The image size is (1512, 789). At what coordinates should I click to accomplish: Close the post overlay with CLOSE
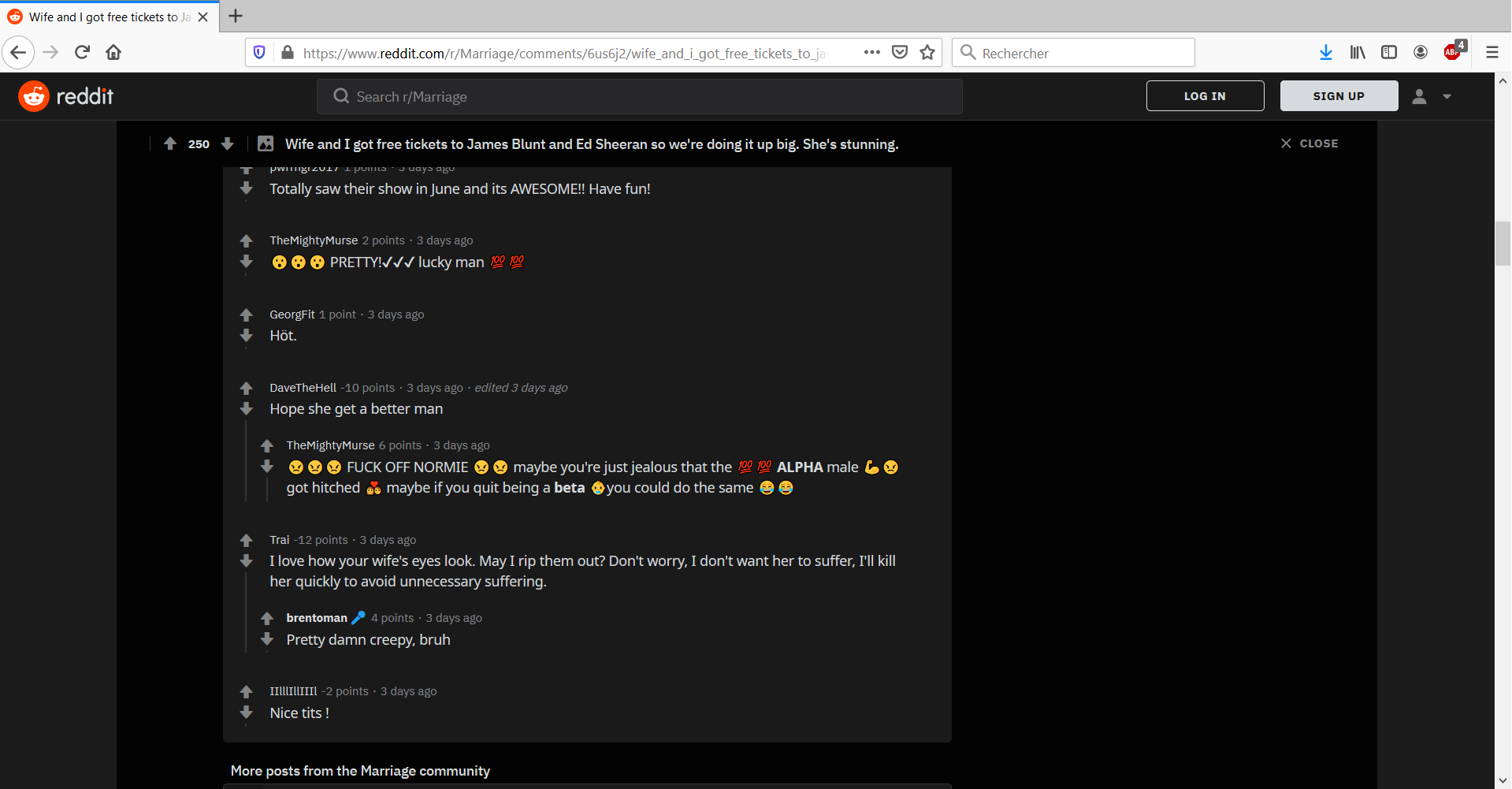1310,143
